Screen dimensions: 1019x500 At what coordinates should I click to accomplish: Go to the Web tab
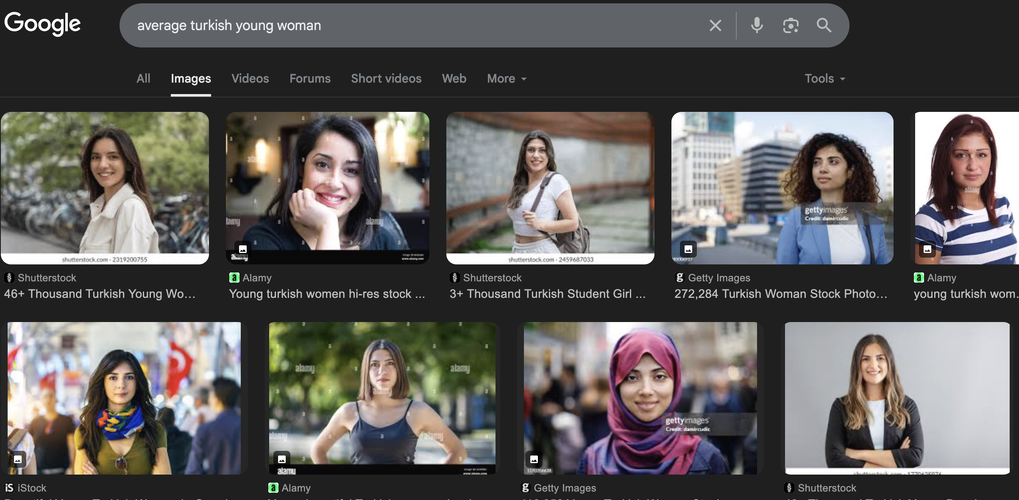(454, 78)
